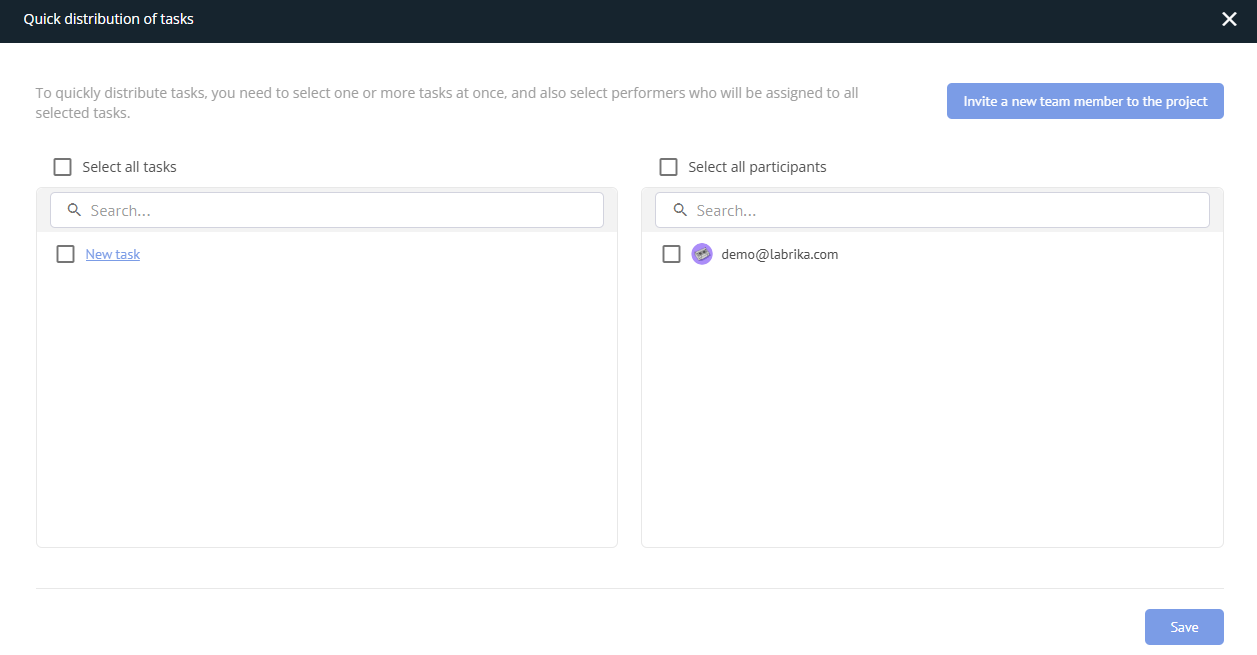Click the Select all tasks label text
This screenshot has width=1257, height=655.
(x=129, y=167)
